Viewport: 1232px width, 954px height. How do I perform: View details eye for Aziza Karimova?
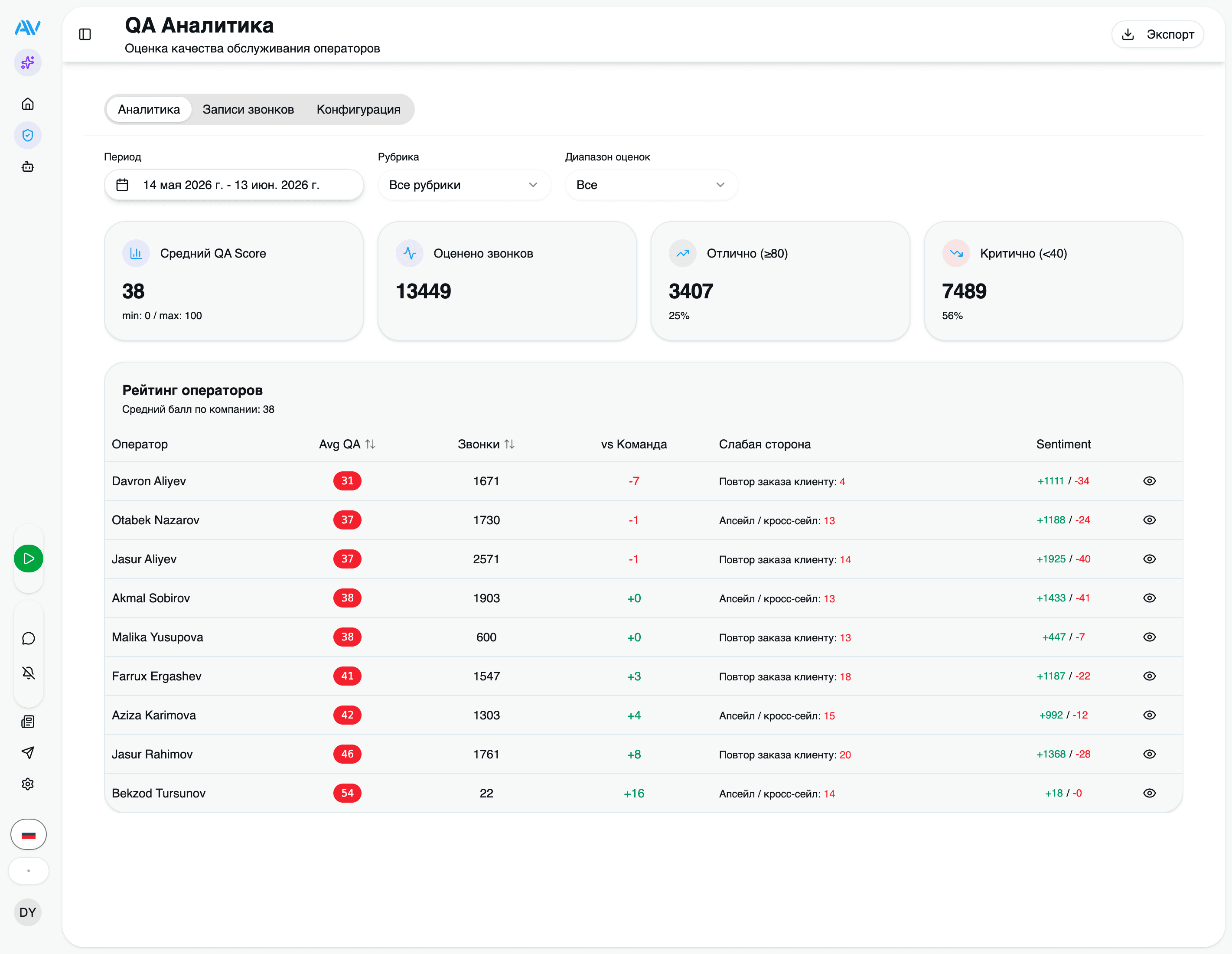(1150, 715)
